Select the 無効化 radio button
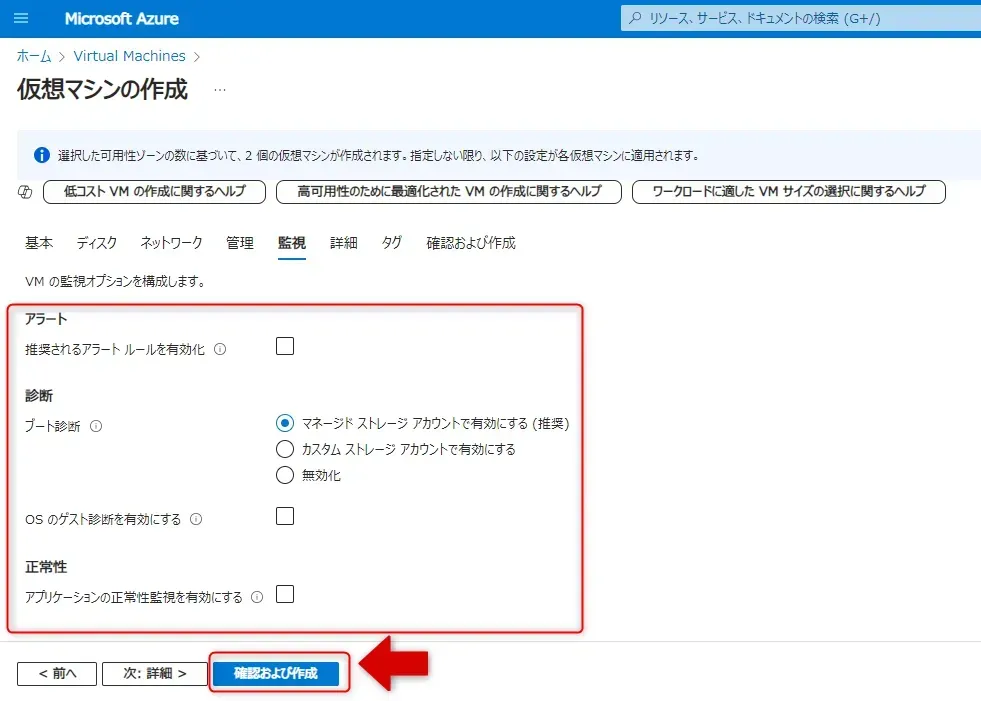The width and height of the screenshot is (981, 701). (x=285, y=475)
